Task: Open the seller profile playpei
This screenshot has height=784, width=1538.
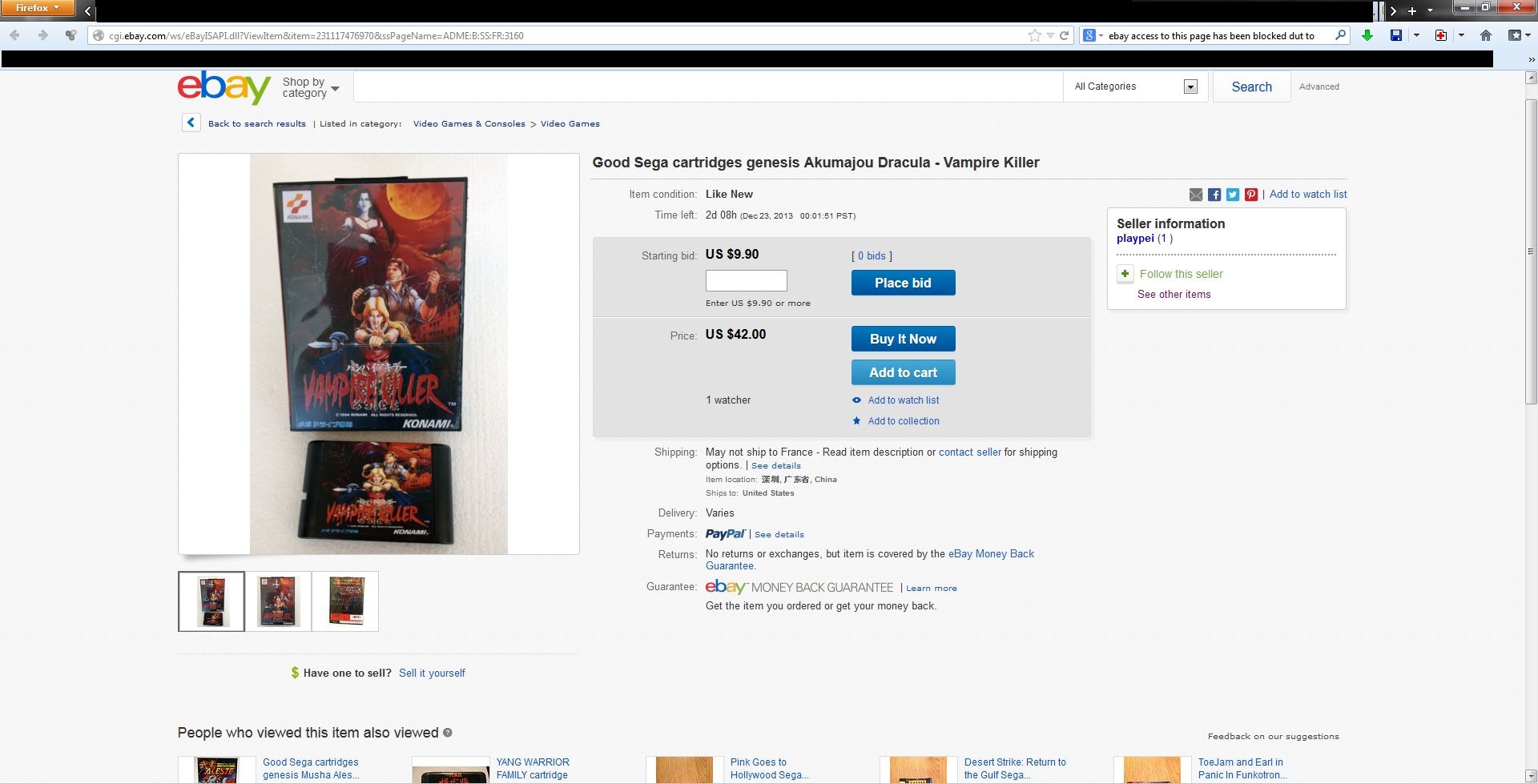Action: point(1135,239)
